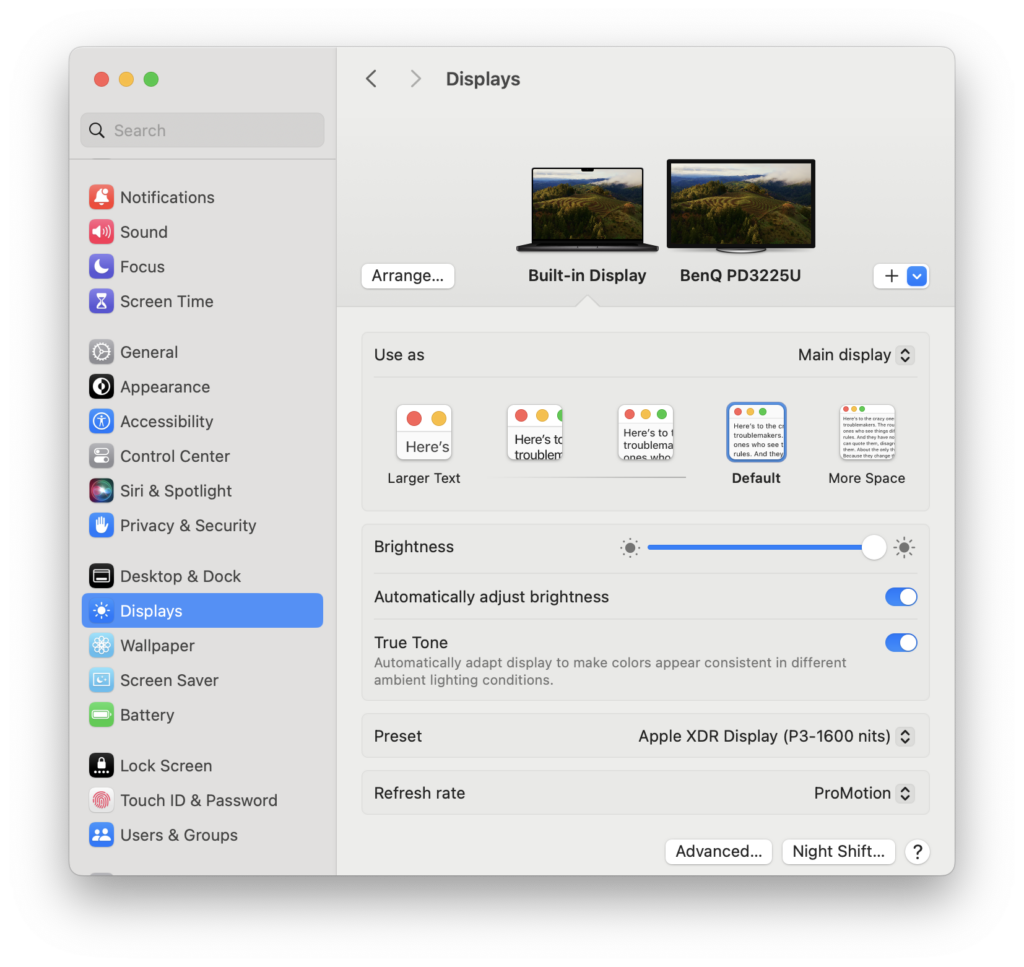Click the Sound speaker icon
This screenshot has height=967, width=1024.
pos(101,232)
